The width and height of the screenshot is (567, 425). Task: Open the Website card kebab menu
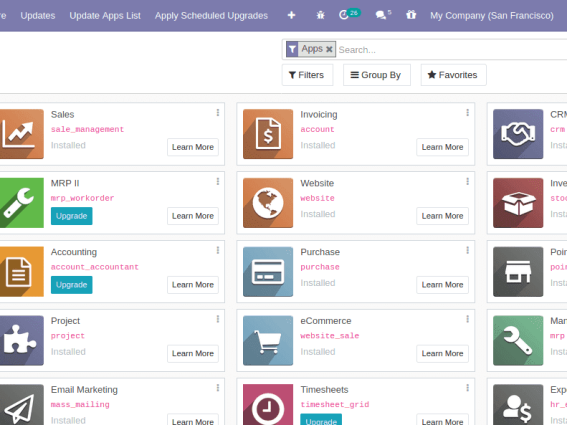[468, 182]
